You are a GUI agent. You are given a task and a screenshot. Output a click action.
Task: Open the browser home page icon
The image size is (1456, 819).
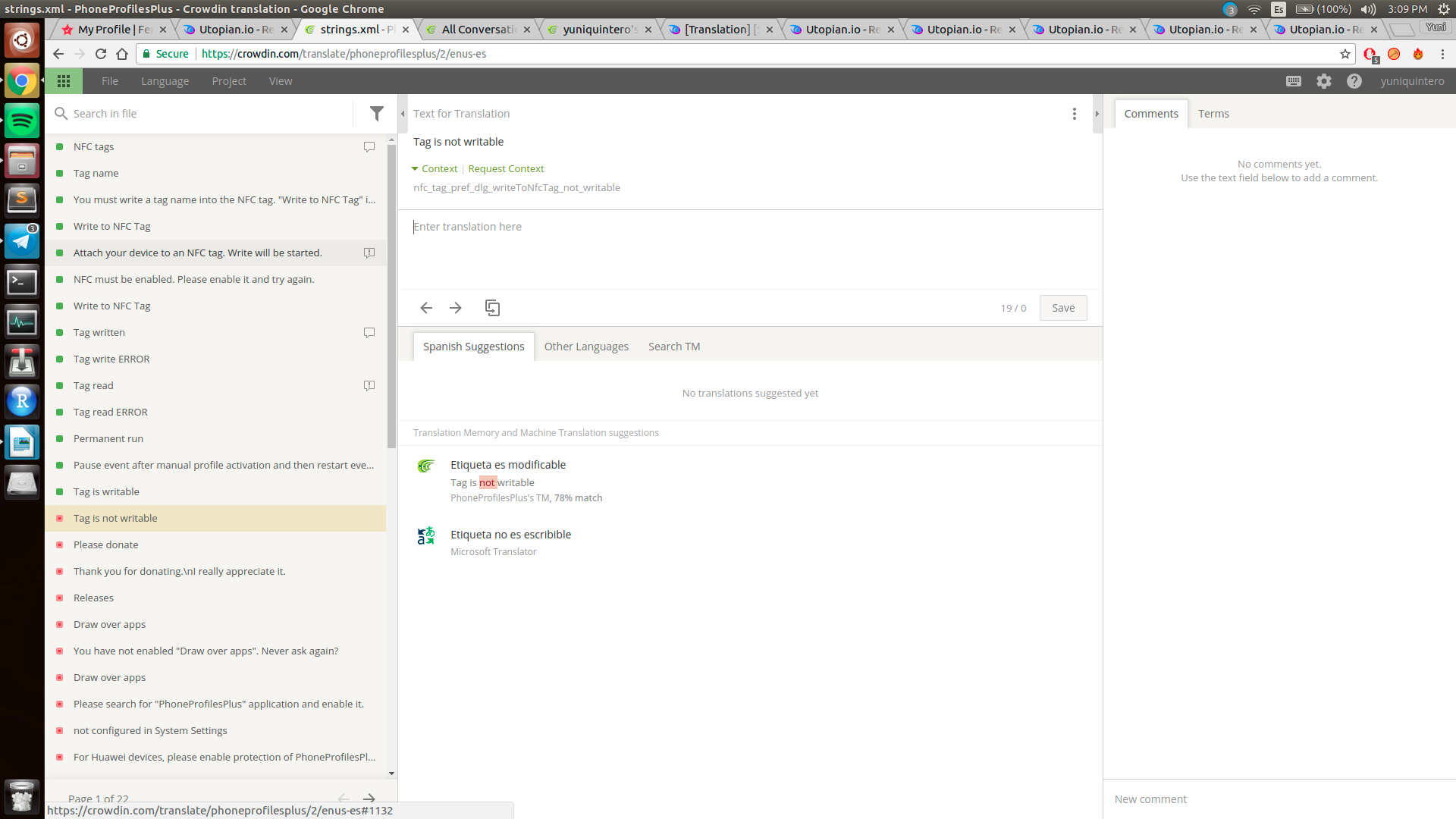pyautogui.click(x=122, y=54)
